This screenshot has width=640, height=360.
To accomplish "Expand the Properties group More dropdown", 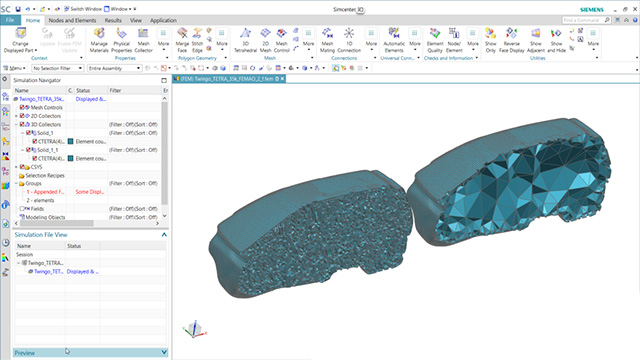I will point(163,40).
